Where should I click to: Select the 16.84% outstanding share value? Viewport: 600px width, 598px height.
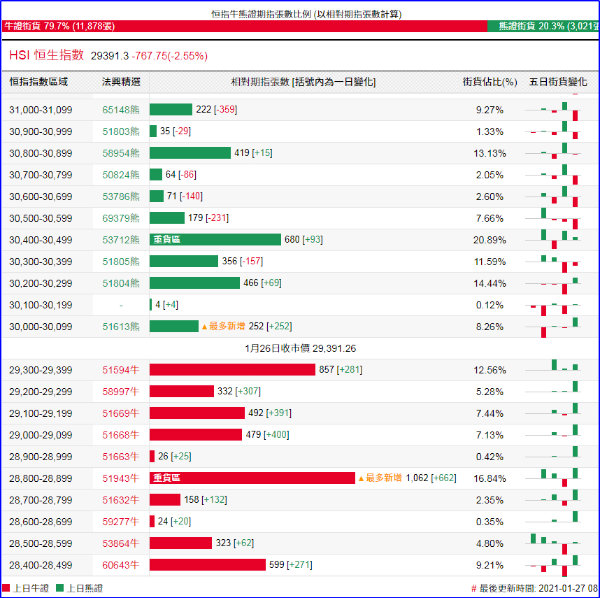pyautogui.click(x=490, y=479)
